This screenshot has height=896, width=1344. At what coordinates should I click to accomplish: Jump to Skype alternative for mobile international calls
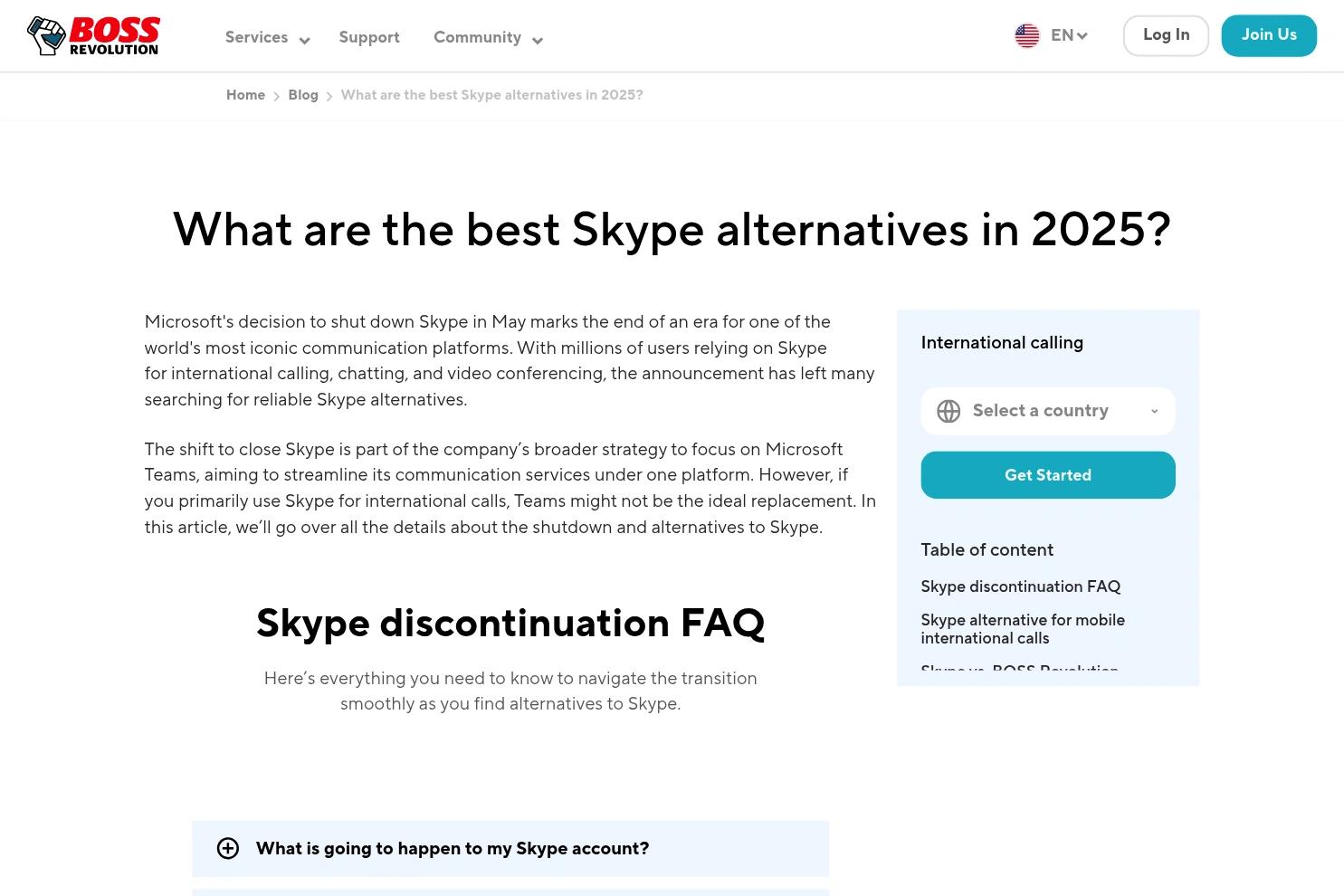click(x=1023, y=629)
